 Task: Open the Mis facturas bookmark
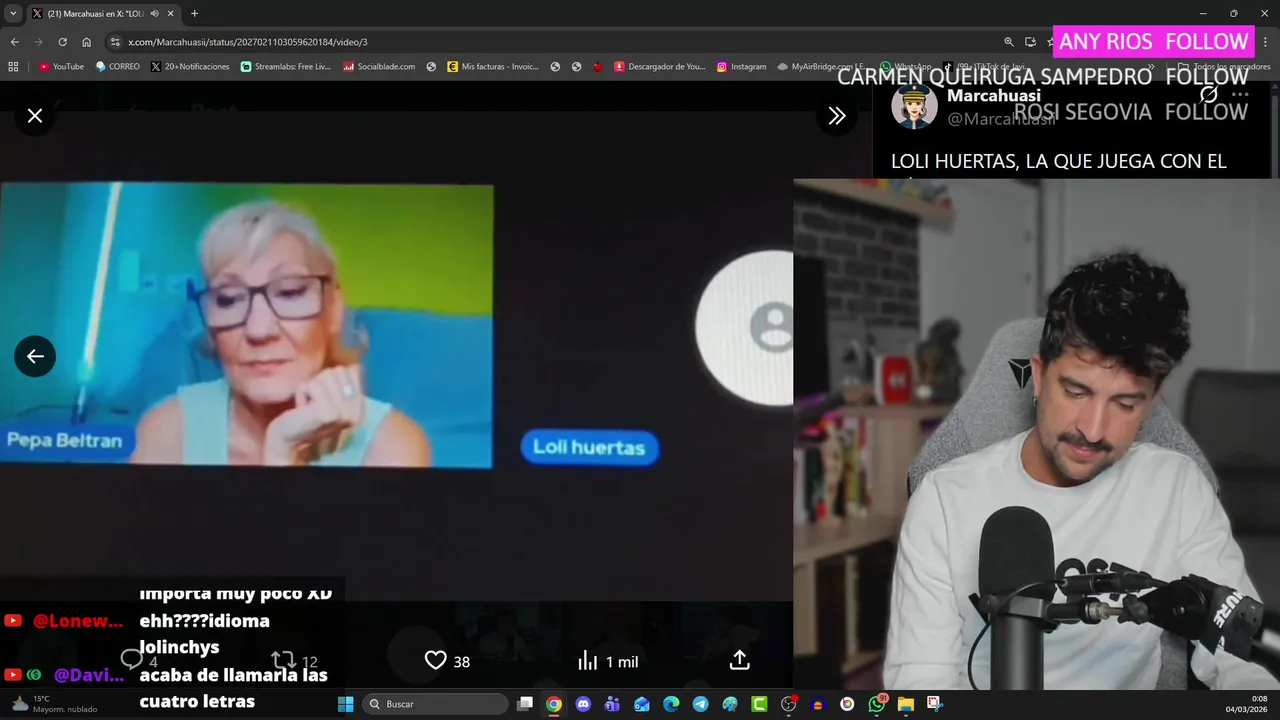click(493, 67)
